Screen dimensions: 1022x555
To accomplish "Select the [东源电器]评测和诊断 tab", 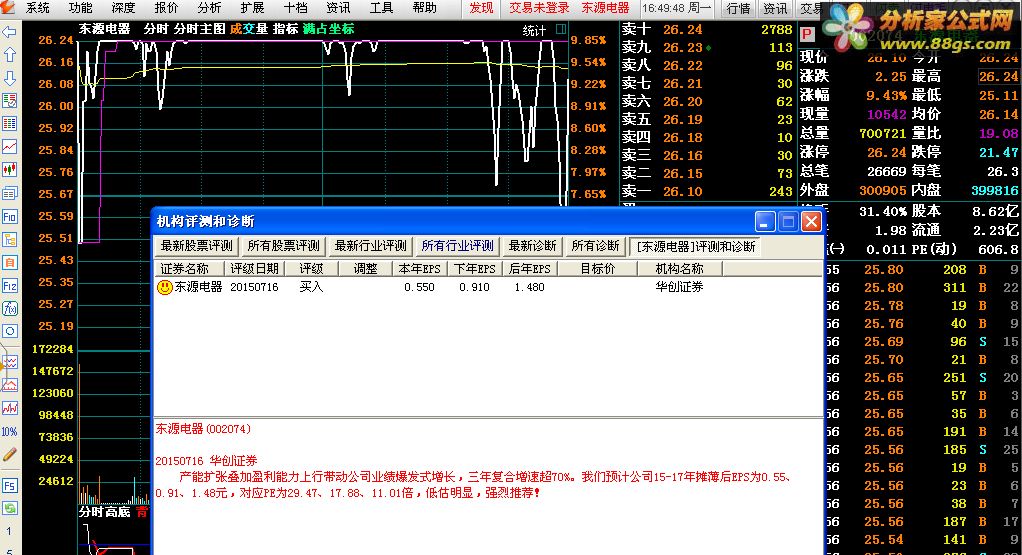I will pyautogui.click(x=696, y=246).
